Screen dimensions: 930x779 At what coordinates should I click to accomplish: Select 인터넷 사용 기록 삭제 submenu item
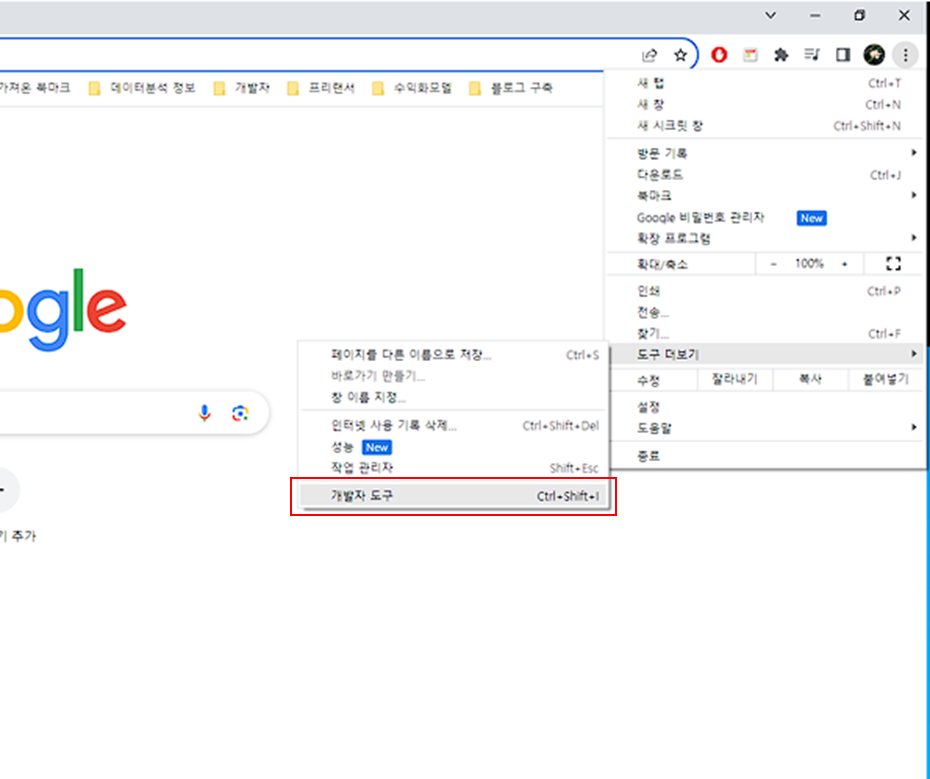454,425
